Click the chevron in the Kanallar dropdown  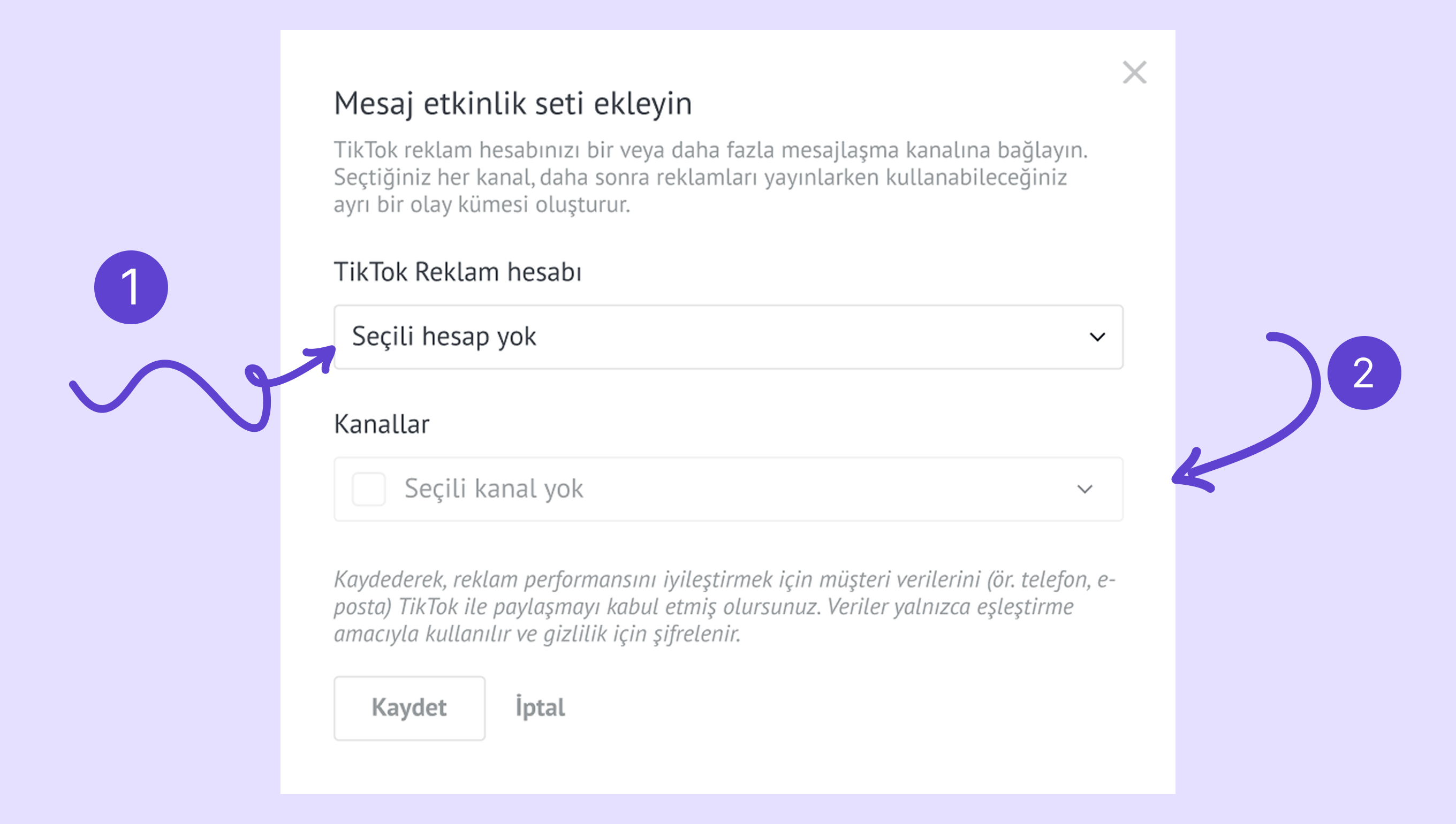pyautogui.click(x=1084, y=489)
